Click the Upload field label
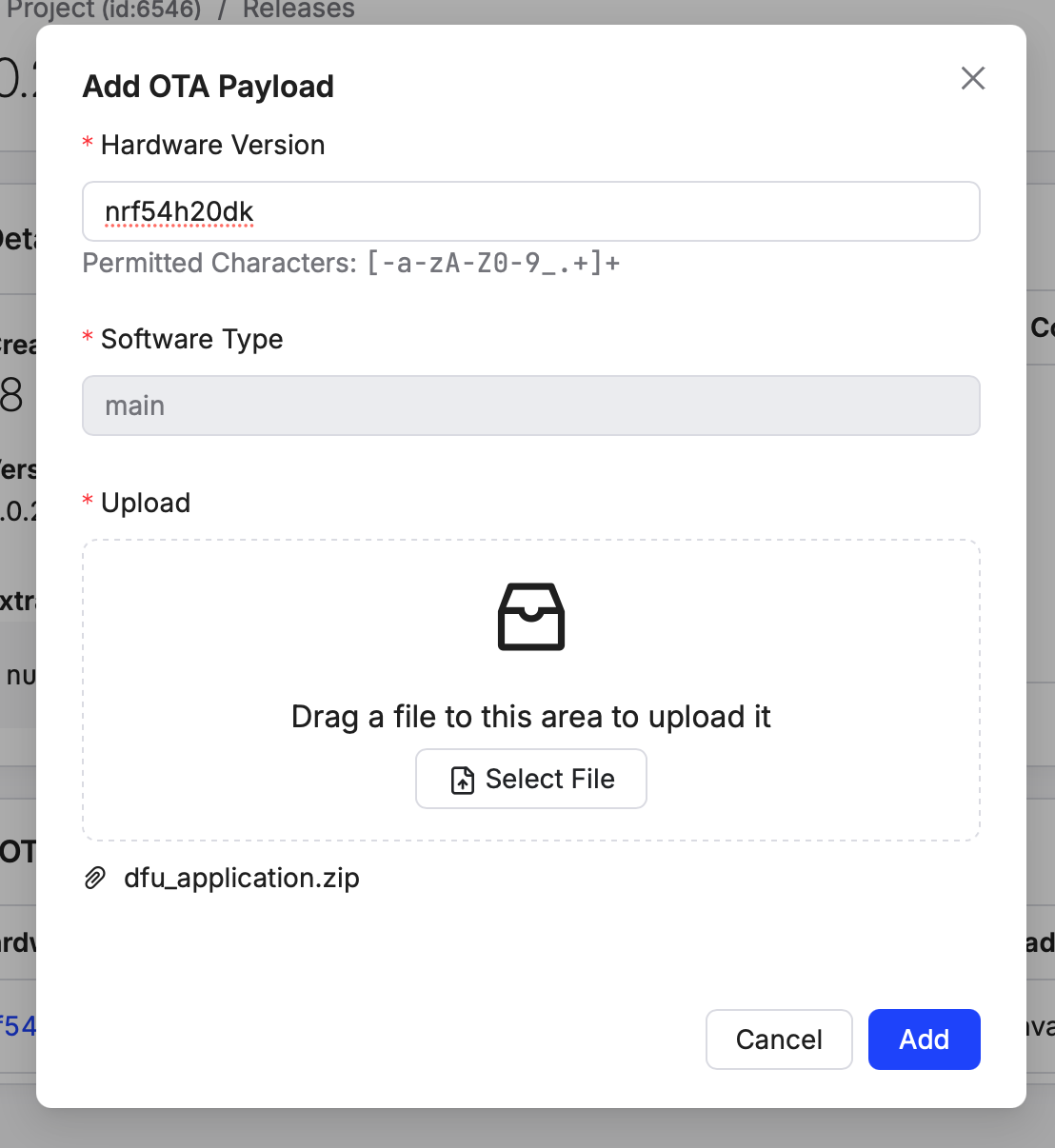 point(146,503)
